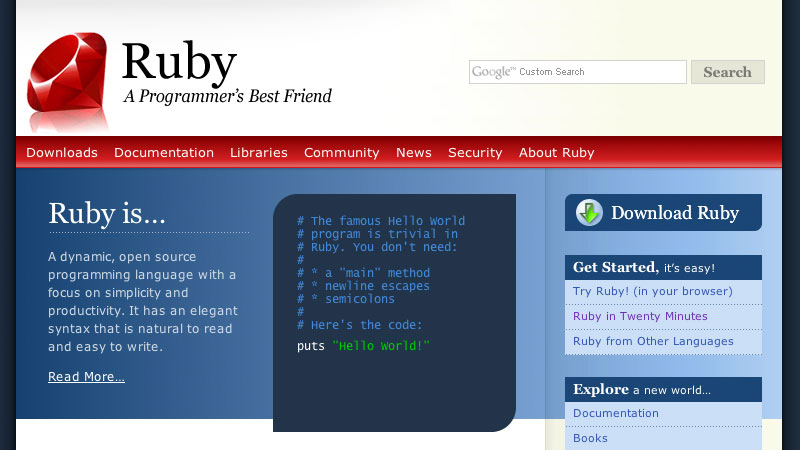Screen dimensions: 800x450
Task: Select News in the navigation bar
Action: click(414, 153)
